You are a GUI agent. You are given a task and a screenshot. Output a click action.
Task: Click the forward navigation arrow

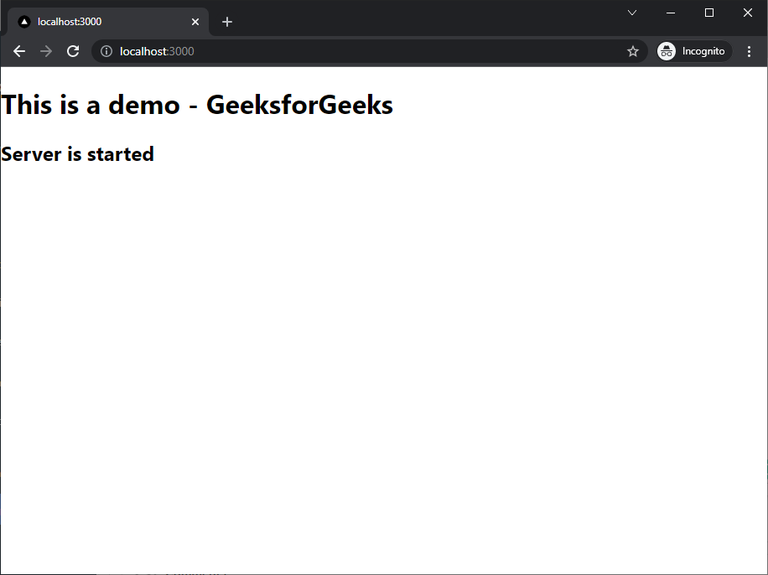[x=46, y=51]
